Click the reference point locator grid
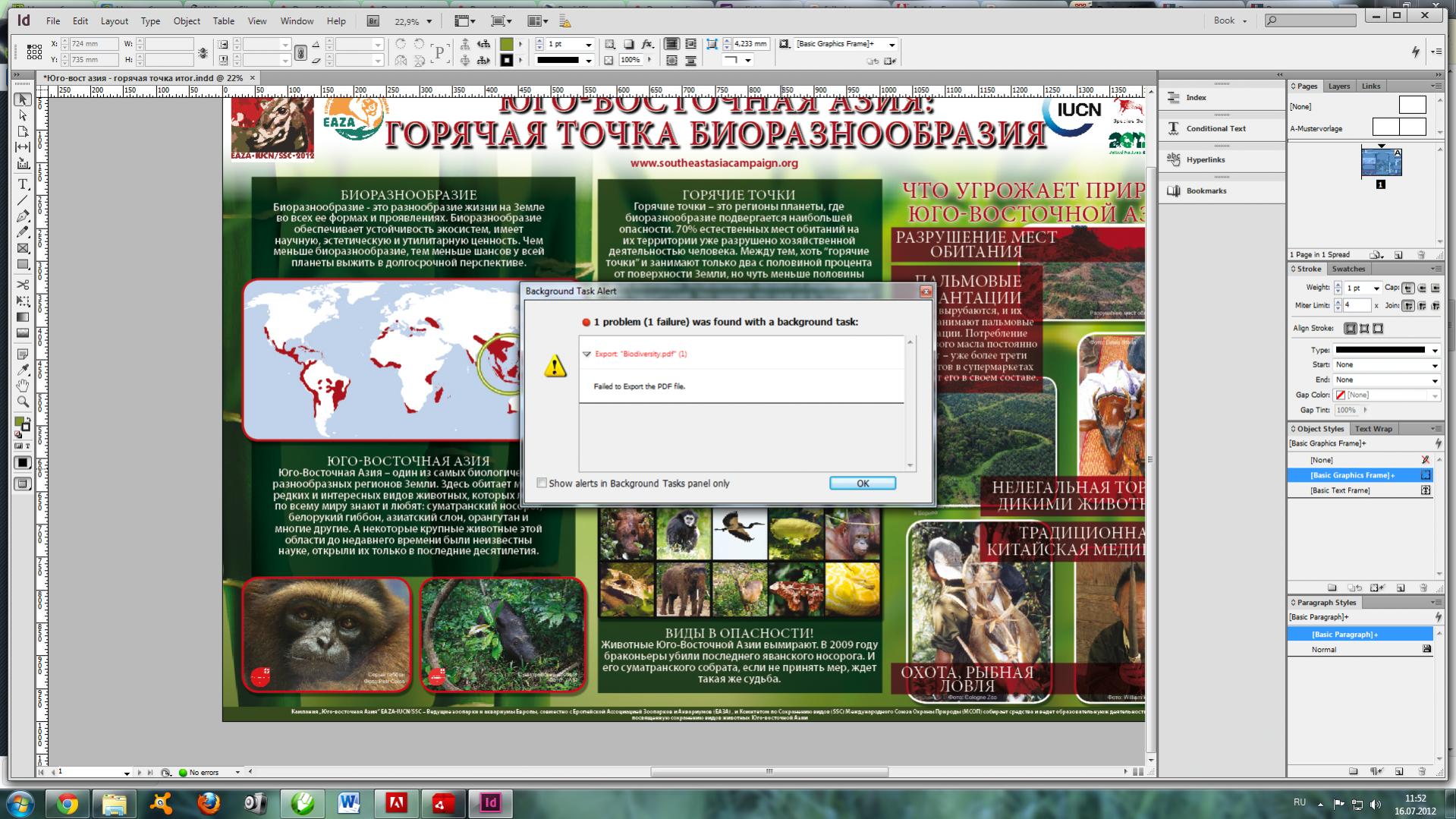Image resolution: width=1456 pixels, height=819 pixels. click(34, 52)
